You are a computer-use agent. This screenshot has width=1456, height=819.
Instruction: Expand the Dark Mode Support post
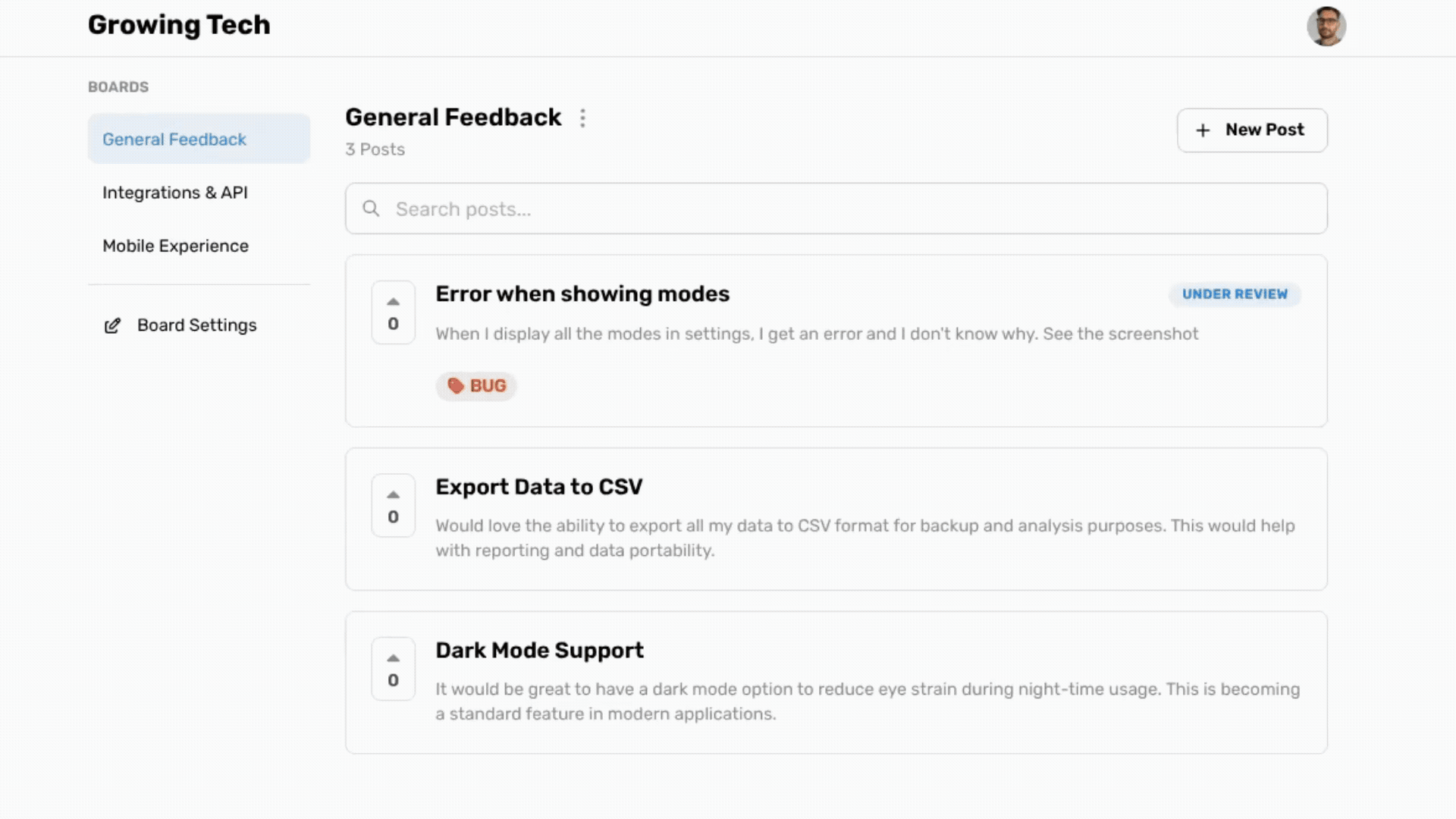539,650
